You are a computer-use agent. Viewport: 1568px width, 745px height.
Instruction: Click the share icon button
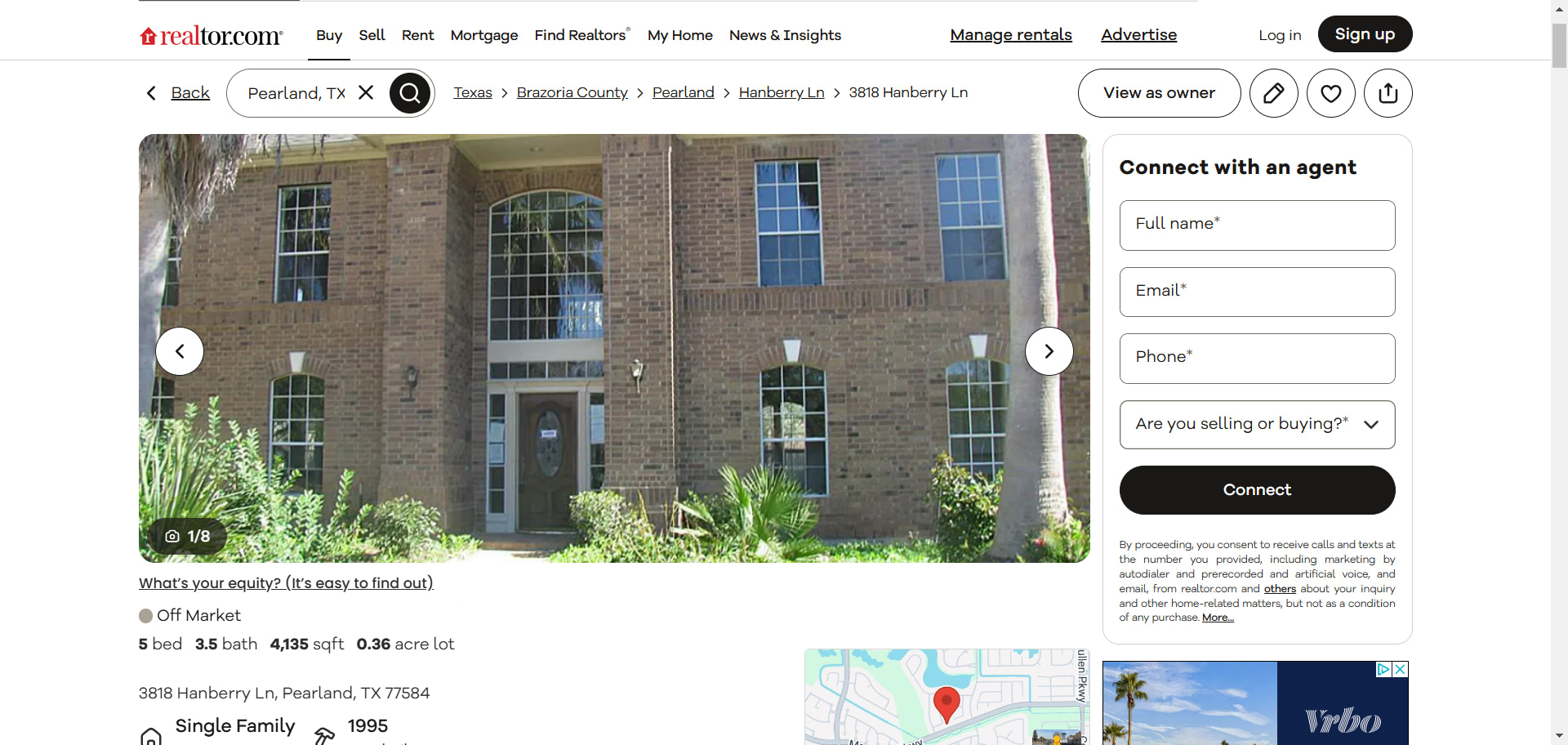tap(1388, 93)
